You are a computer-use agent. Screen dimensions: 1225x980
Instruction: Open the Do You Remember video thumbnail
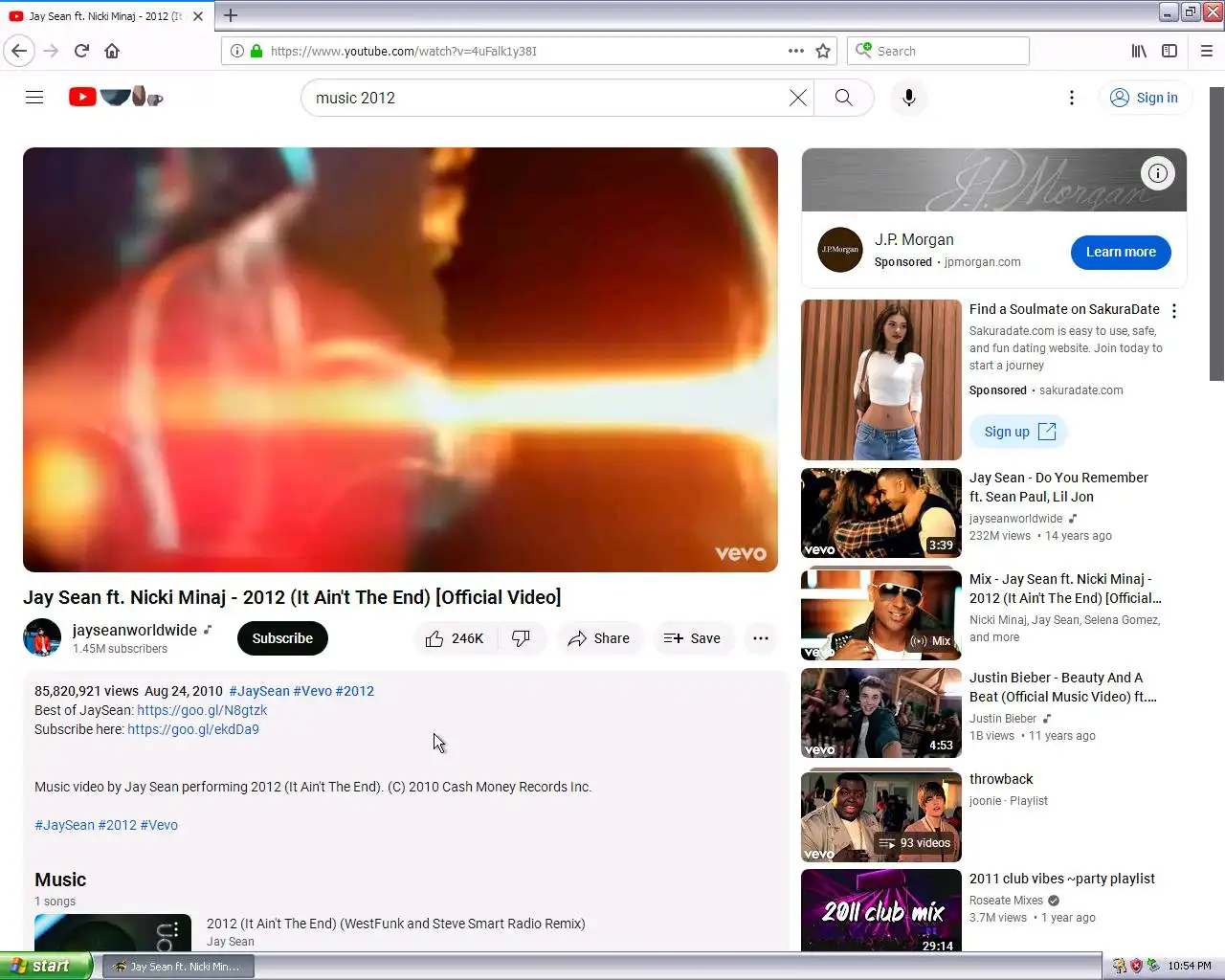(x=881, y=513)
